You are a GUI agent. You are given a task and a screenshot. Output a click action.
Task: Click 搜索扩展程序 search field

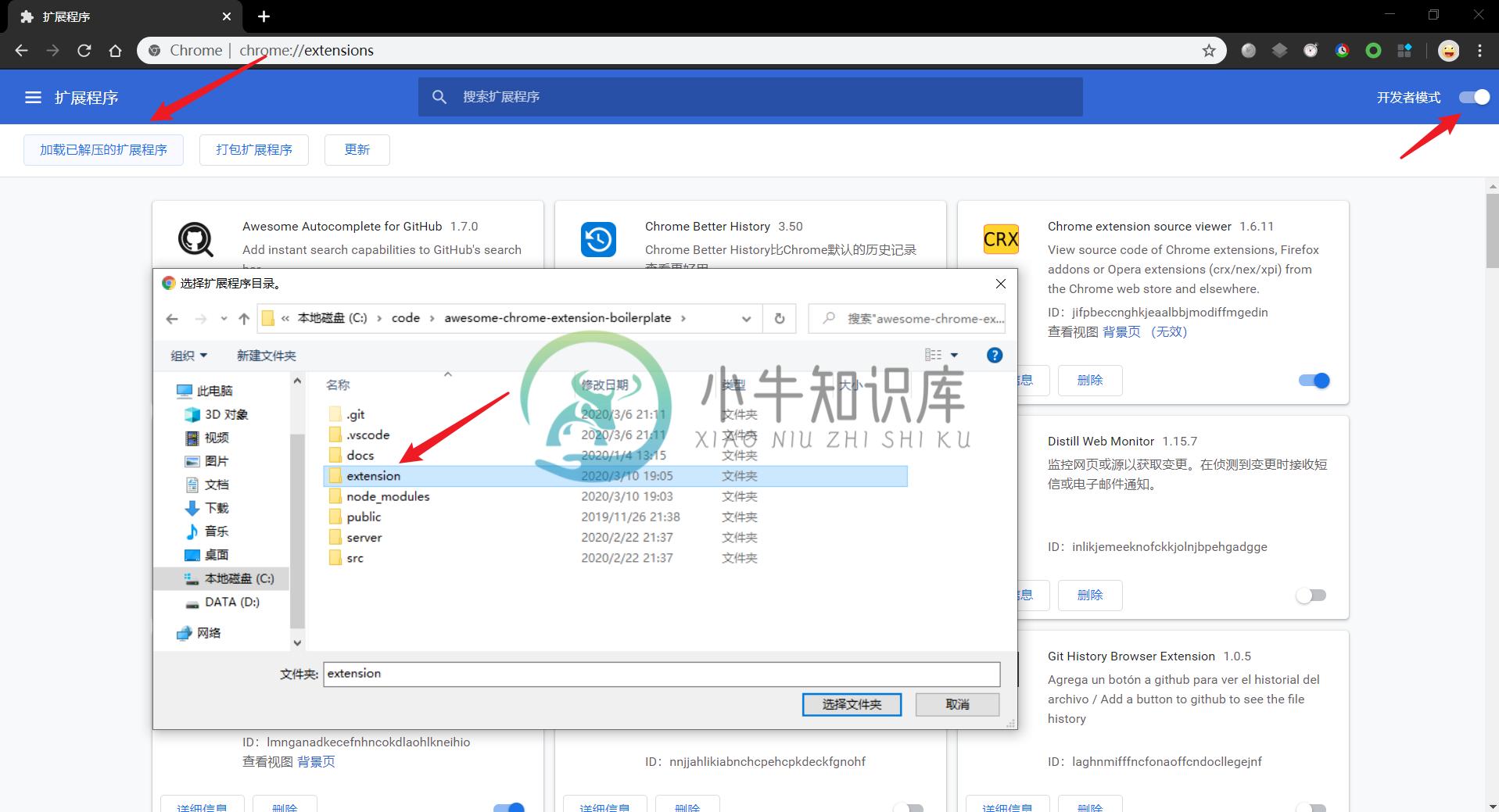(x=751, y=97)
